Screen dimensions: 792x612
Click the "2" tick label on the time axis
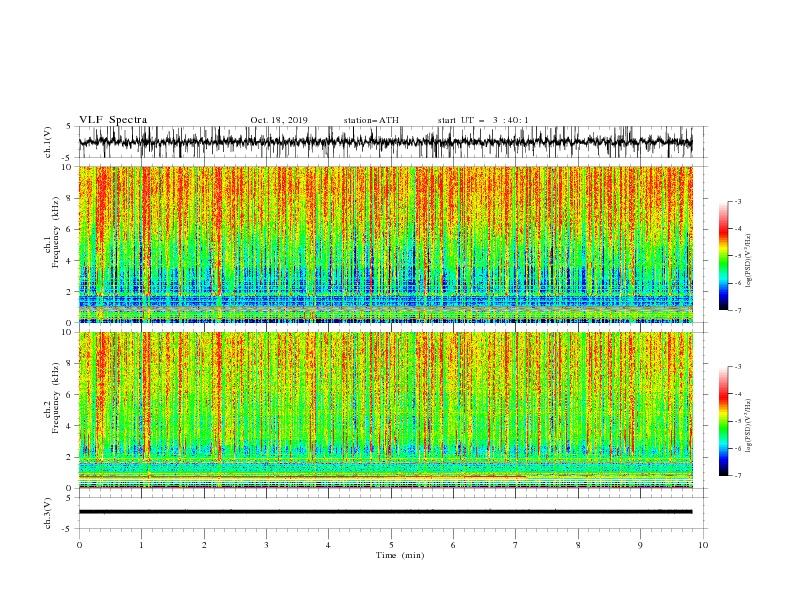tap(204, 545)
